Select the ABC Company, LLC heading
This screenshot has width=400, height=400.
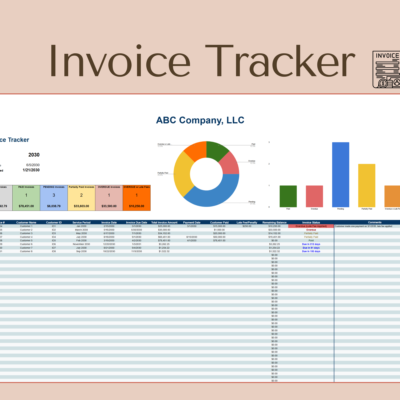tap(200, 120)
